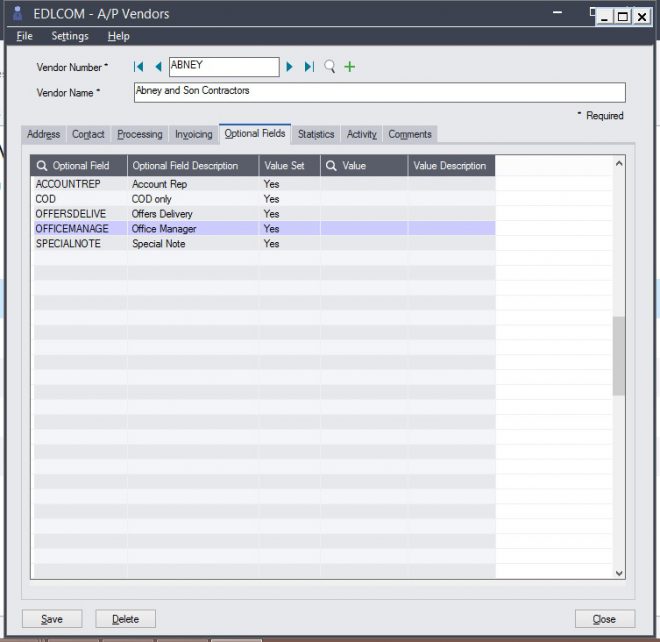
Task: Click the COD only description cell
Action: pos(193,199)
